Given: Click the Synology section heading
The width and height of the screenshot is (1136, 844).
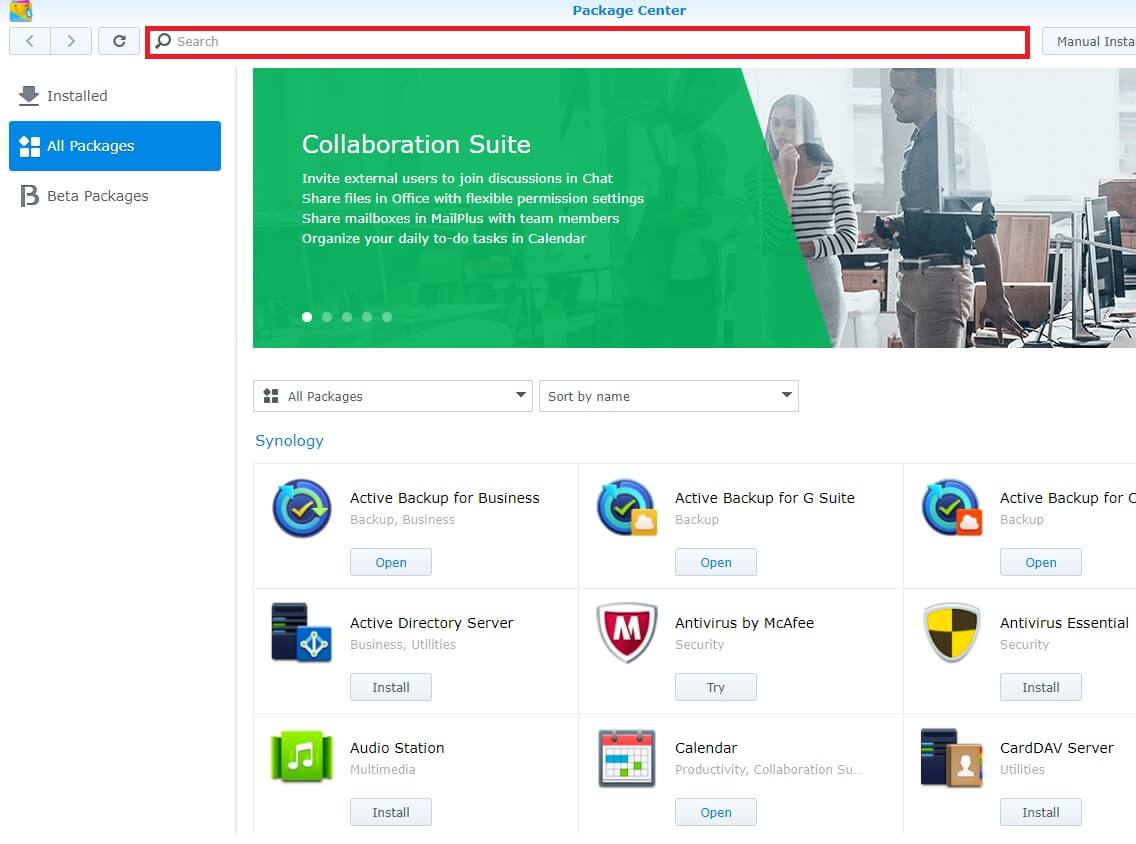Looking at the screenshot, I should (289, 440).
